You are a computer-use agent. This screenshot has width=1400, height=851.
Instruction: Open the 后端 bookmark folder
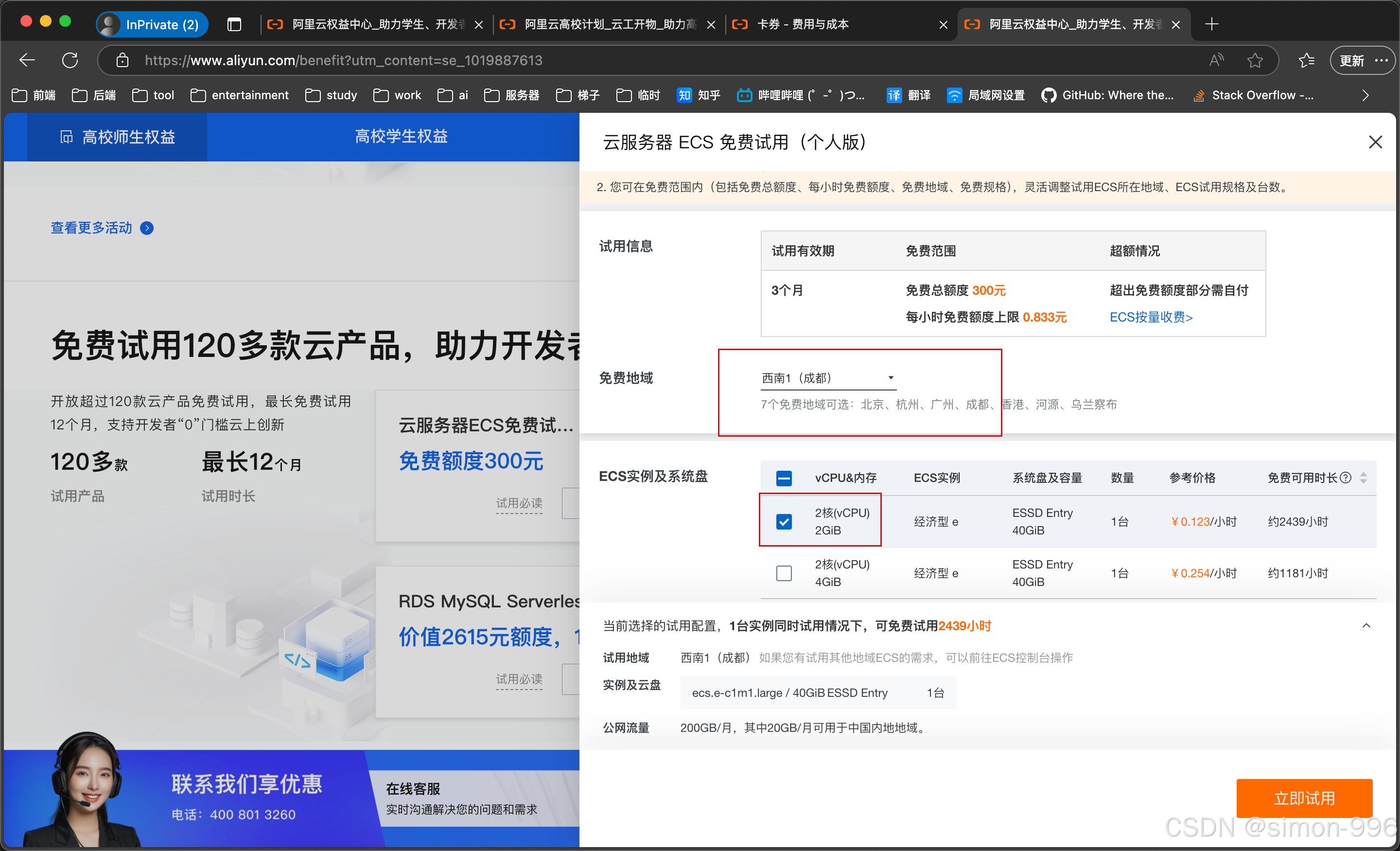(x=94, y=95)
